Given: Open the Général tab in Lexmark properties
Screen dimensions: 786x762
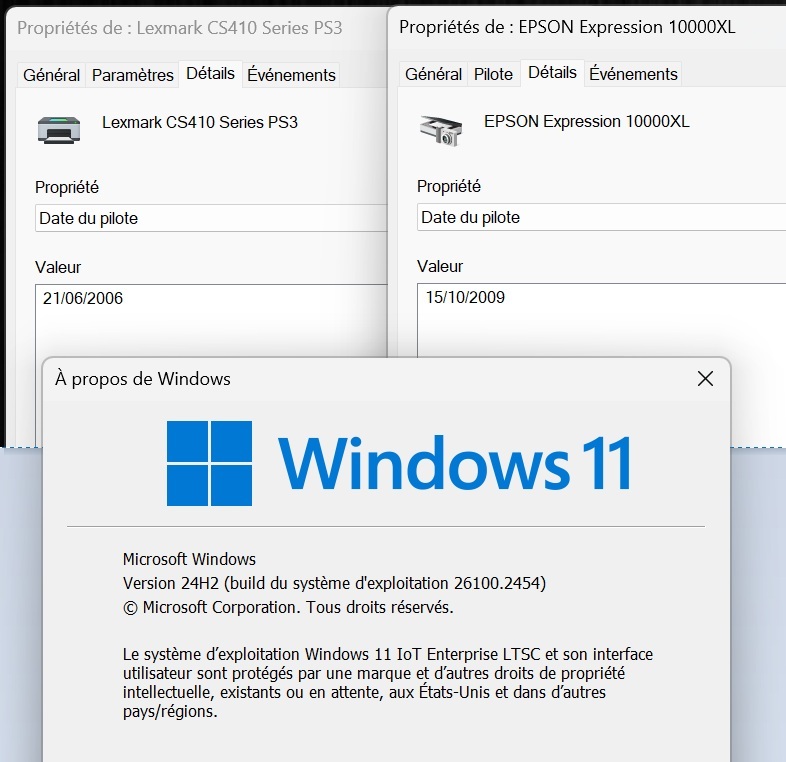Looking at the screenshot, I should pyautogui.click(x=51, y=75).
